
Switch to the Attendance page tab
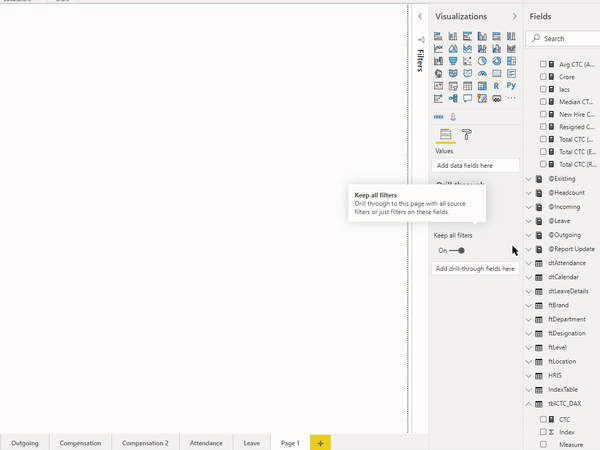[x=206, y=443]
